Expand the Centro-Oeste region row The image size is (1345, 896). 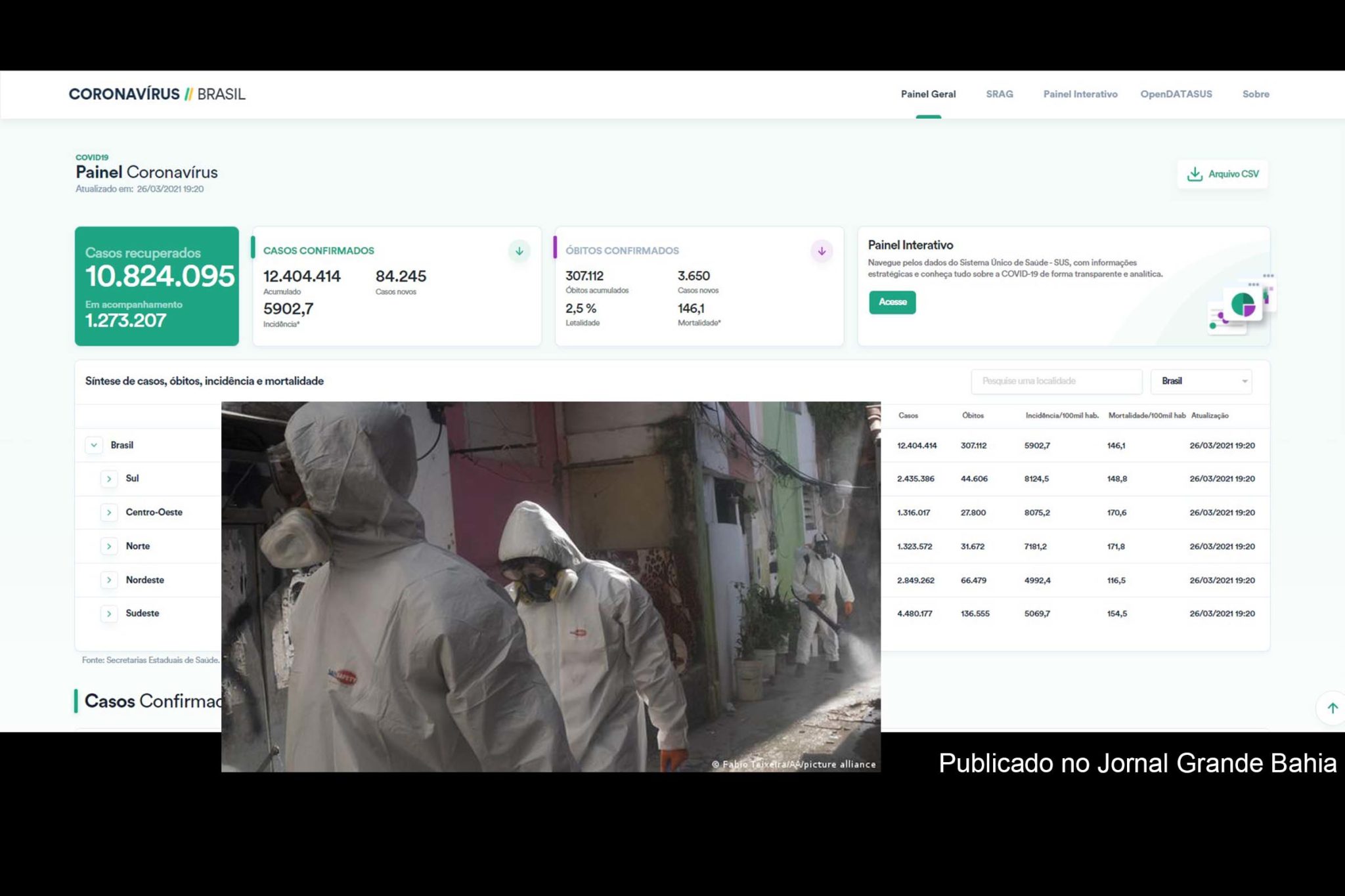[109, 513]
